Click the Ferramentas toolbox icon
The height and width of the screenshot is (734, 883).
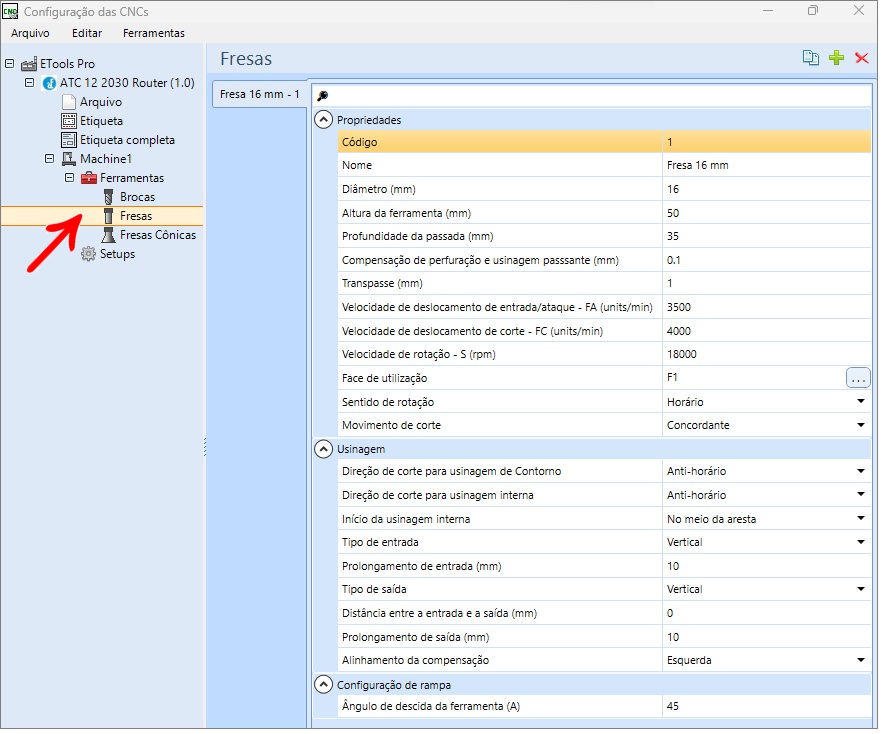(89, 179)
